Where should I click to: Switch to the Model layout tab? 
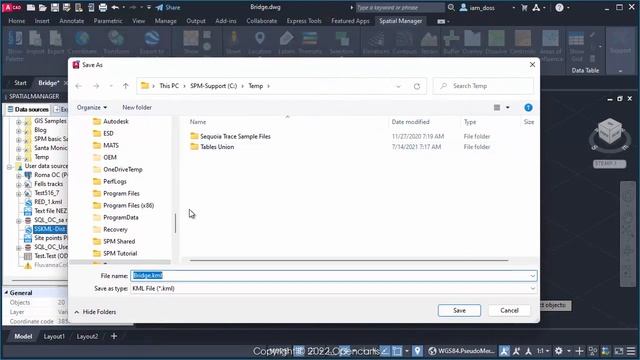pyautogui.click(x=23, y=336)
